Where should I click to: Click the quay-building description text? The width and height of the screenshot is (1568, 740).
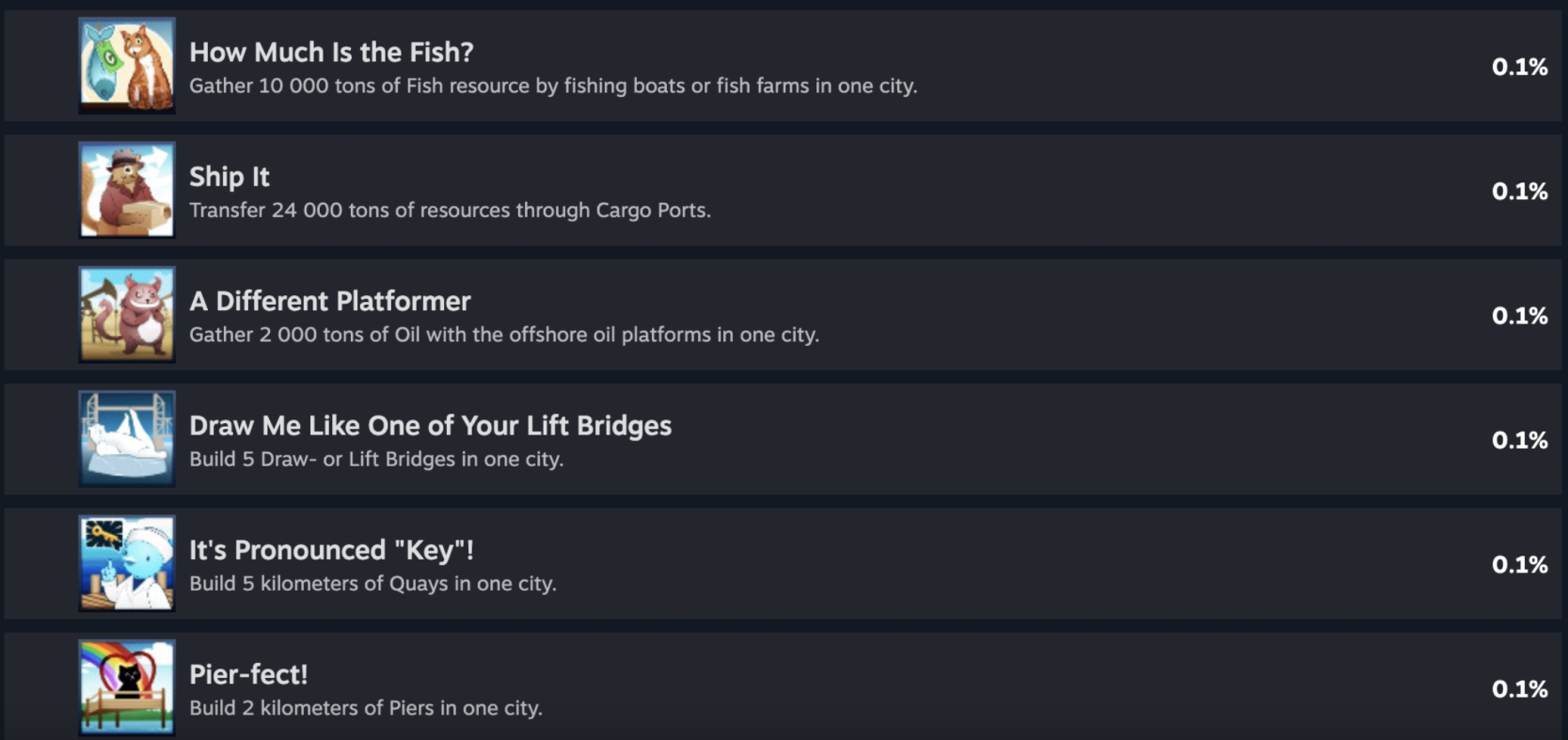coord(372,583)
